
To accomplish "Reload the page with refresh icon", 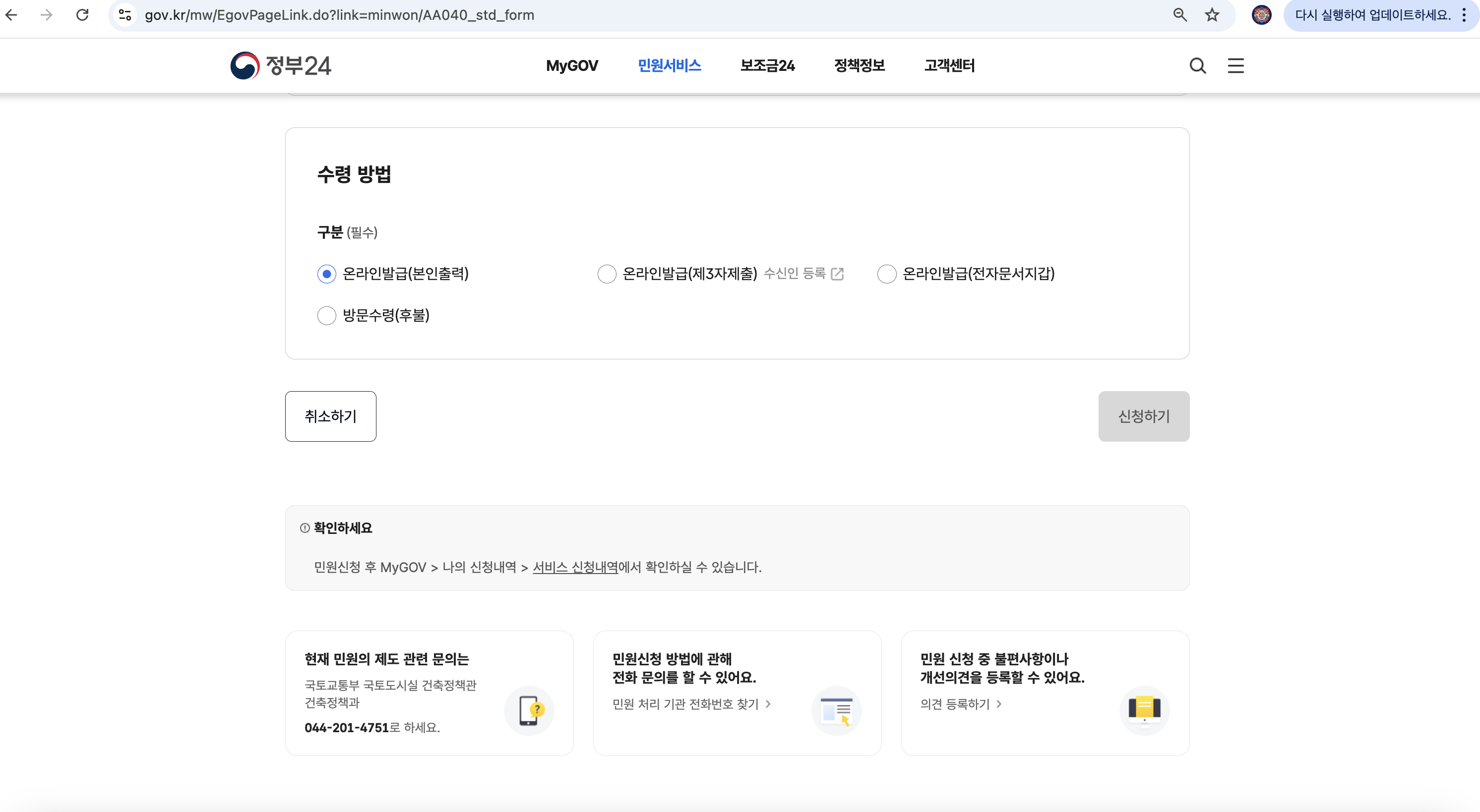I will click(82, 15).
